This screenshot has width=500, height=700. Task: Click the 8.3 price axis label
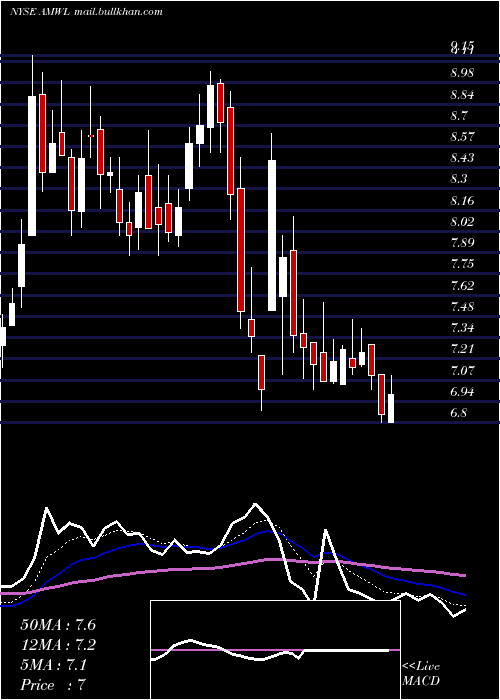[459, 179]
